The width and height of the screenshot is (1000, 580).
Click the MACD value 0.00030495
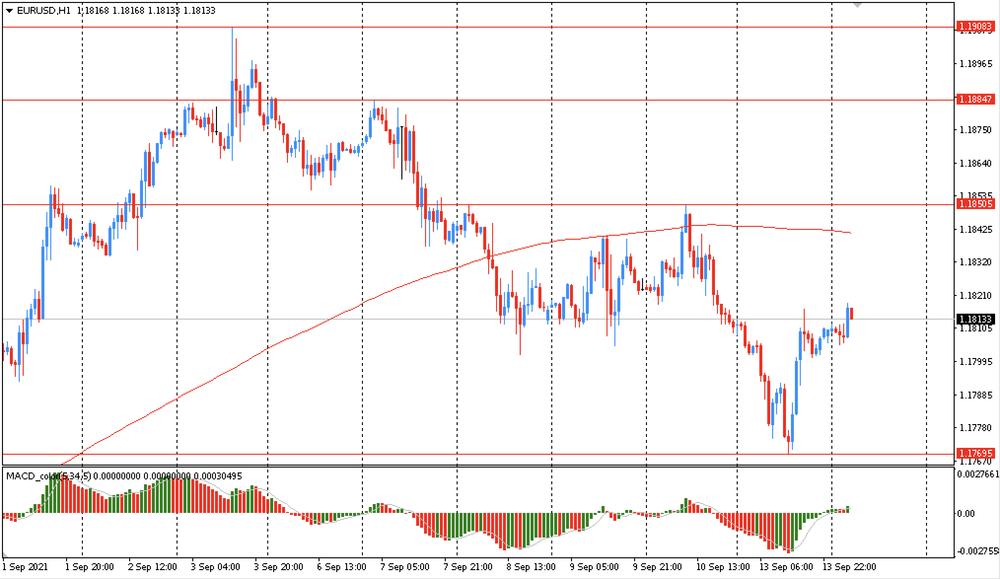click(217, 476)
